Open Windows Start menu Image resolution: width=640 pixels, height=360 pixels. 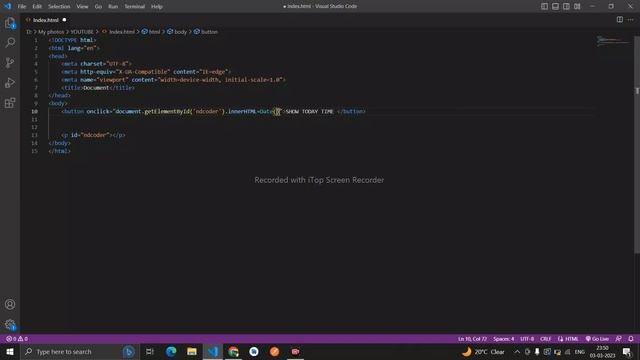coord(10,351)
